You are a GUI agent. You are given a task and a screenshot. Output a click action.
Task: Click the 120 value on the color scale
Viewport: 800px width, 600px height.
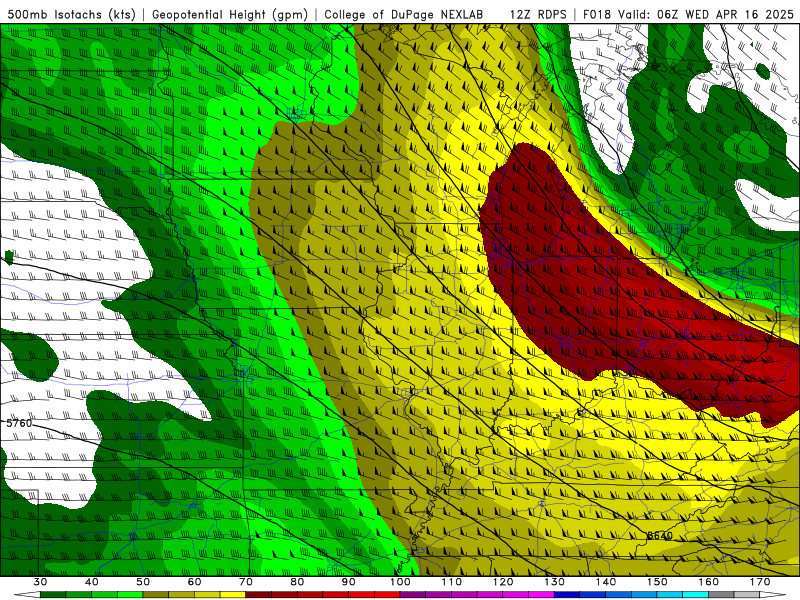point(503,582)
